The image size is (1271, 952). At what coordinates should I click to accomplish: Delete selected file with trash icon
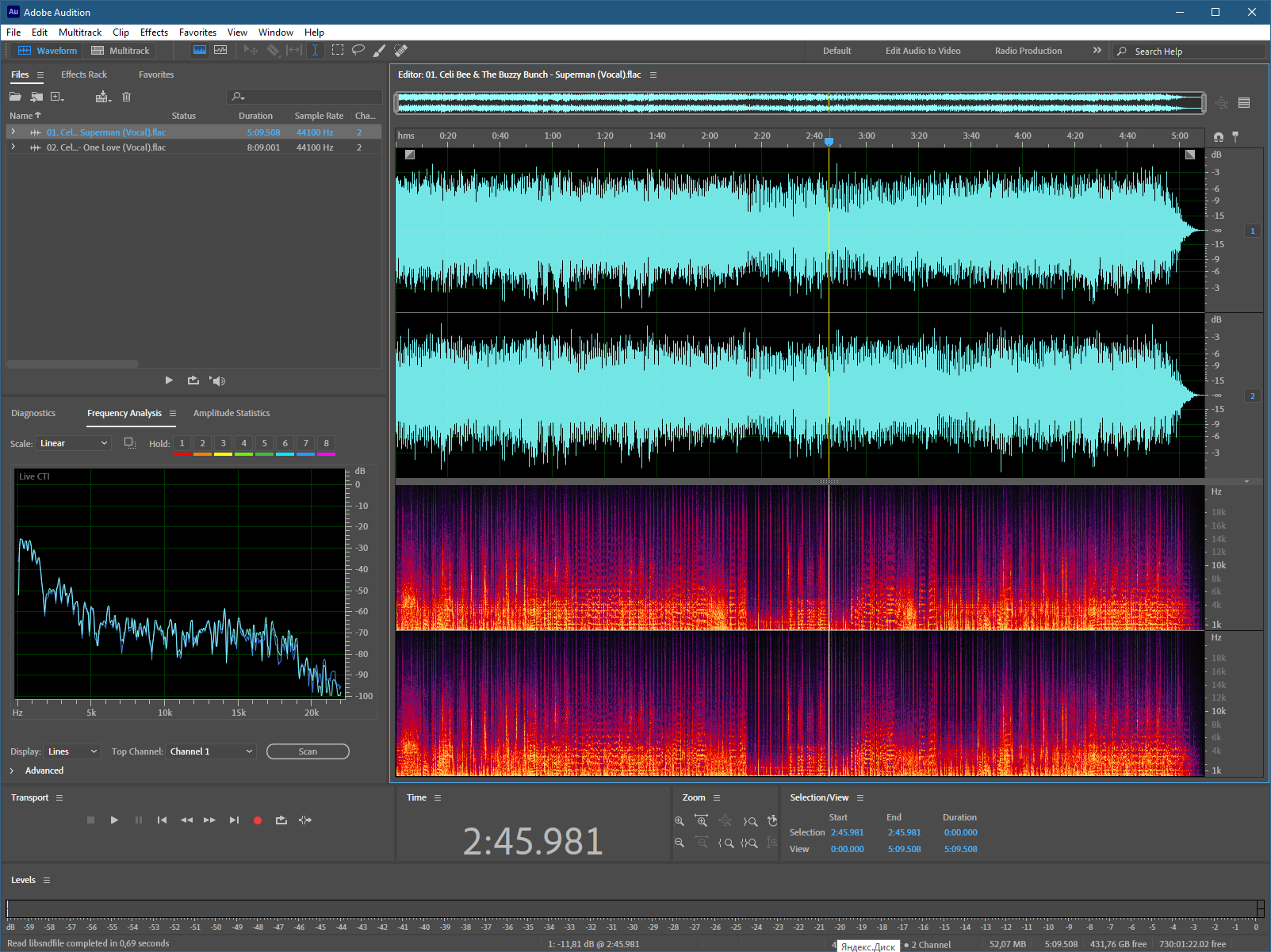tap(126, 97)
